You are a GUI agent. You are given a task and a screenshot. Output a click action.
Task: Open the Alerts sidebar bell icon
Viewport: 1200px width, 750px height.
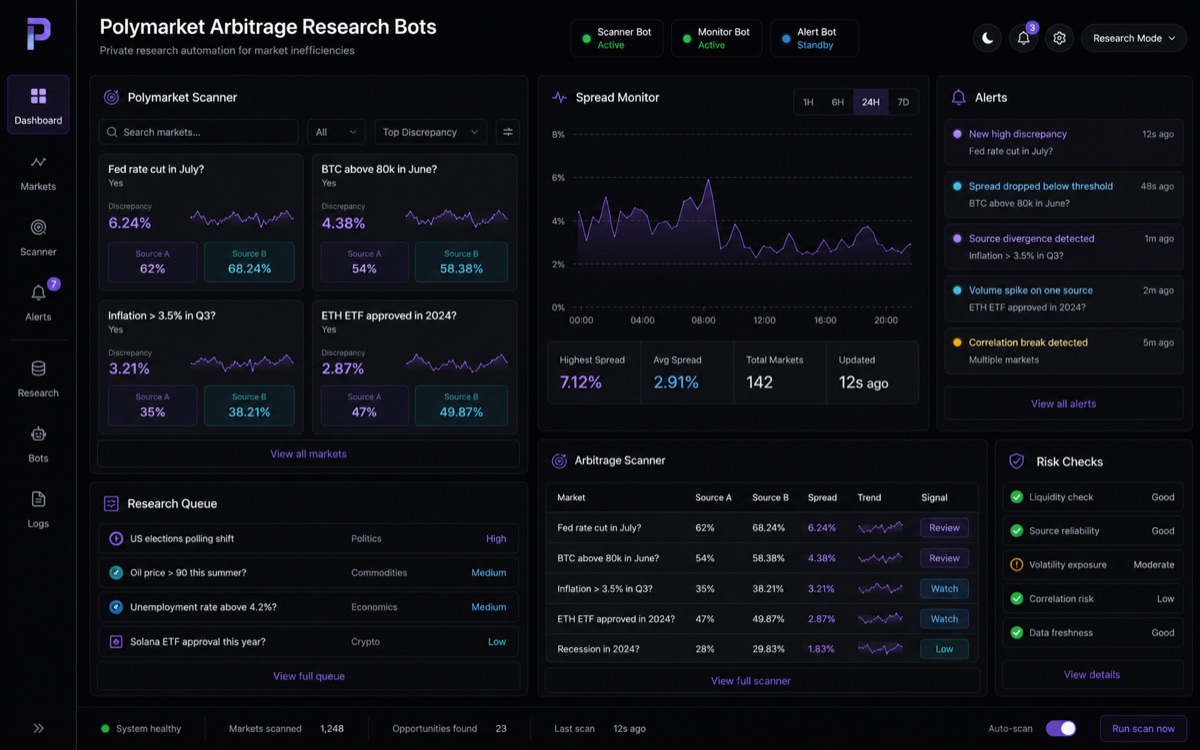(38, 293)
